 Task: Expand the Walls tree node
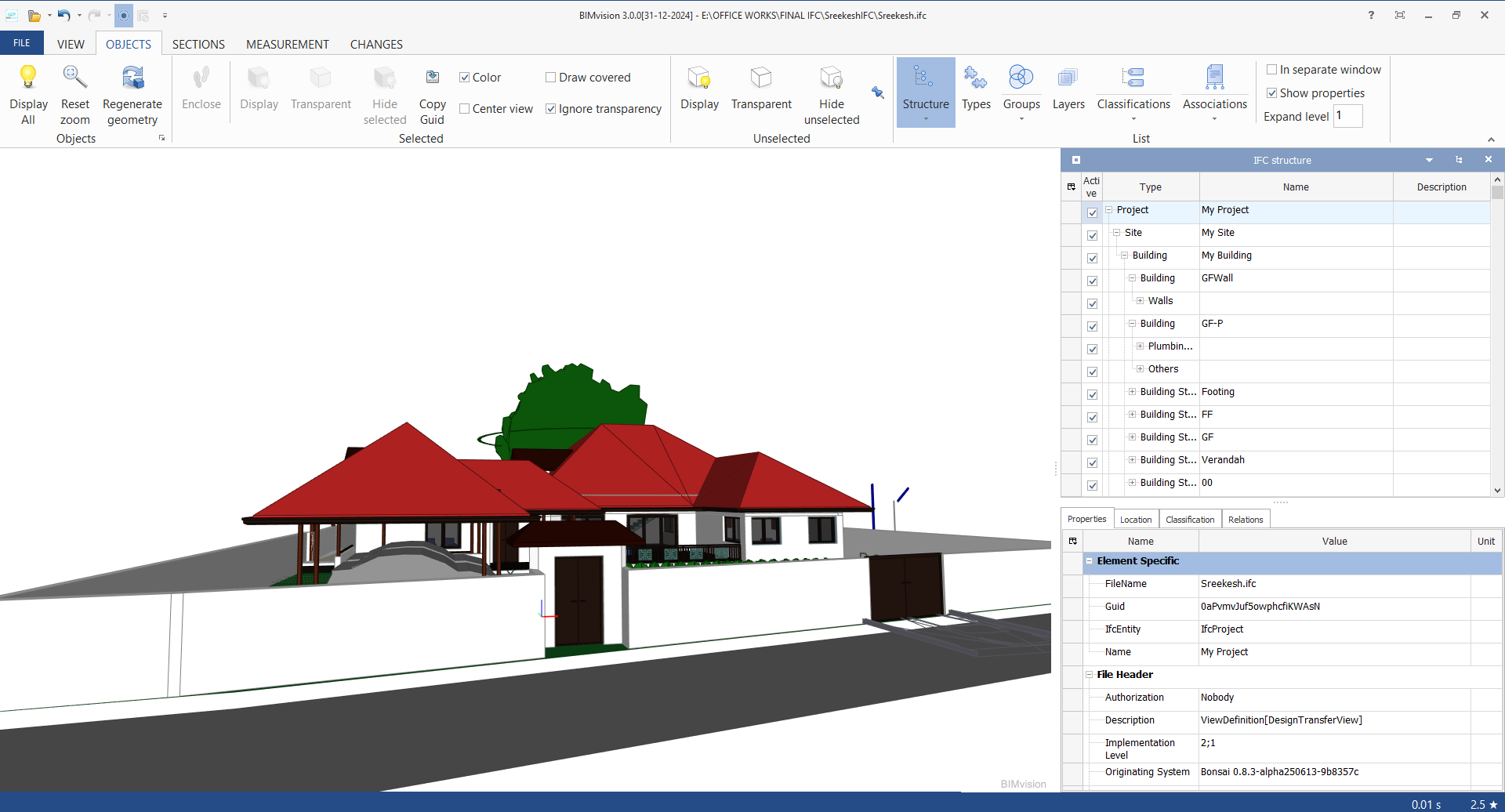coord(1140,300)
